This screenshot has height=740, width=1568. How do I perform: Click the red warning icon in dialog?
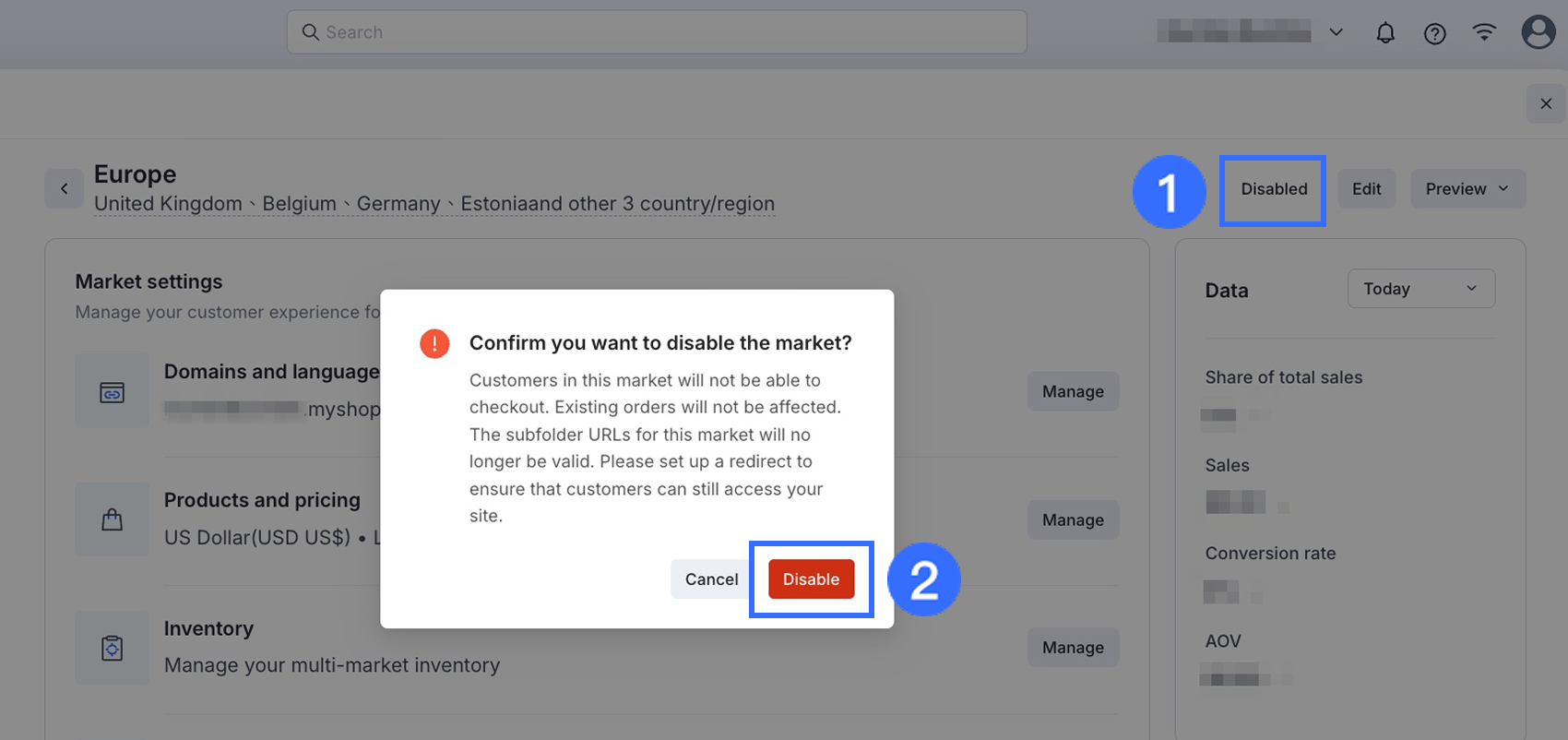[434, 343]
